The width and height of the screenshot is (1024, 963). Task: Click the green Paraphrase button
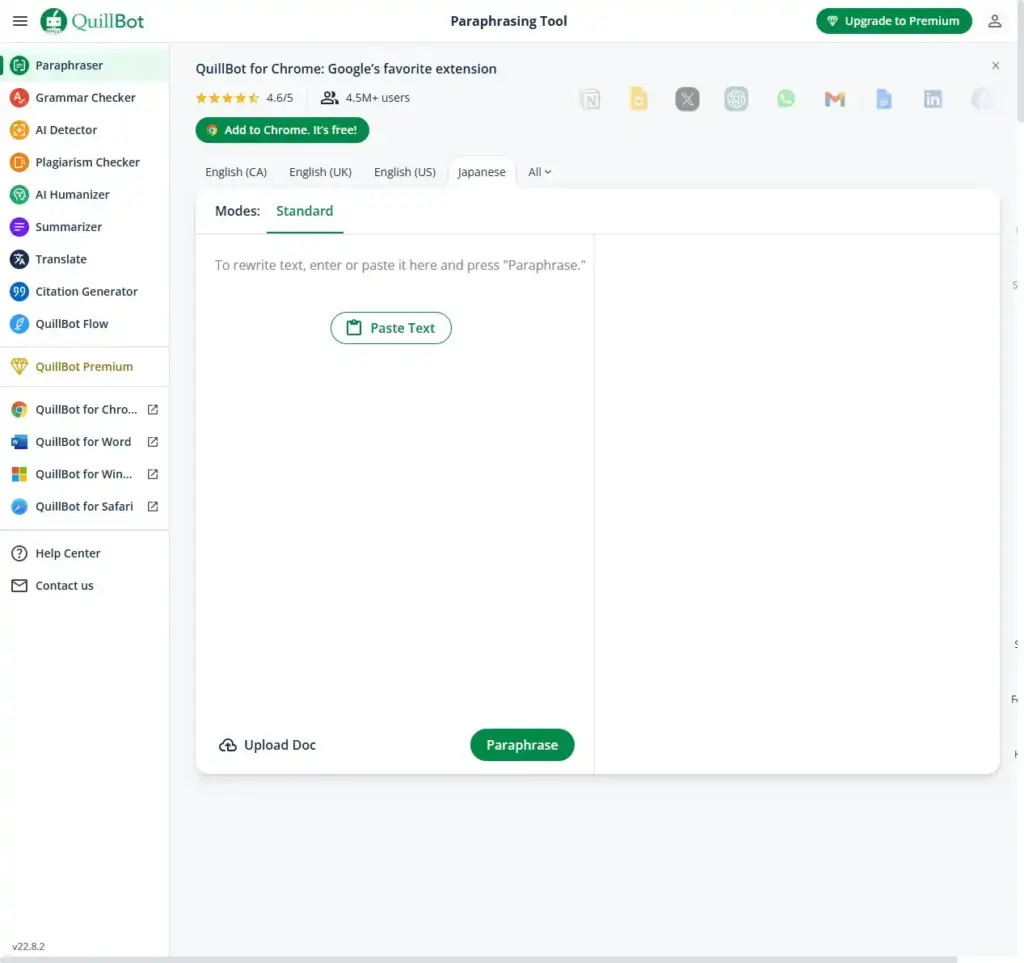click(x=522, y=745)
